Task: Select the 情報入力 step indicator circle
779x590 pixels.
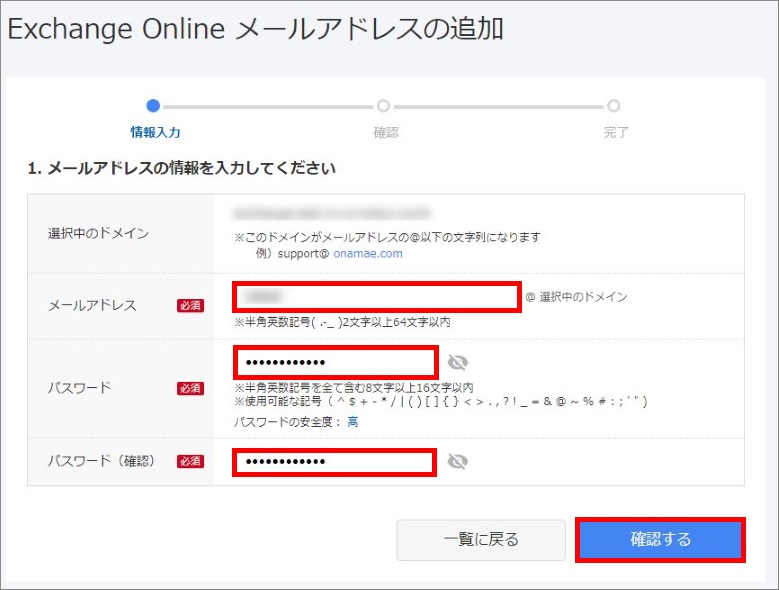Action: point(153,106)
